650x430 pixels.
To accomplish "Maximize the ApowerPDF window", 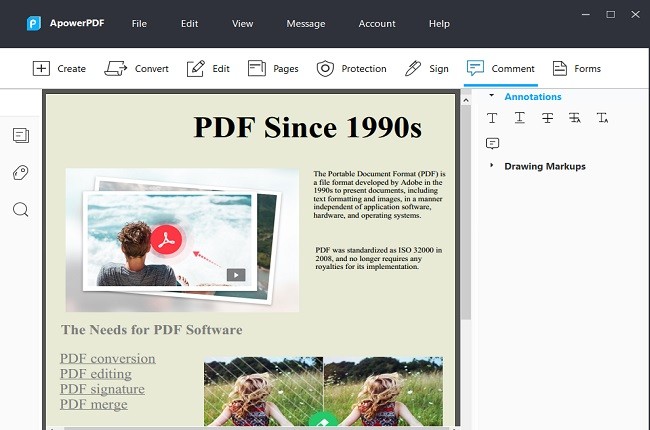I will pyautogui.click(x=611, y=15).
